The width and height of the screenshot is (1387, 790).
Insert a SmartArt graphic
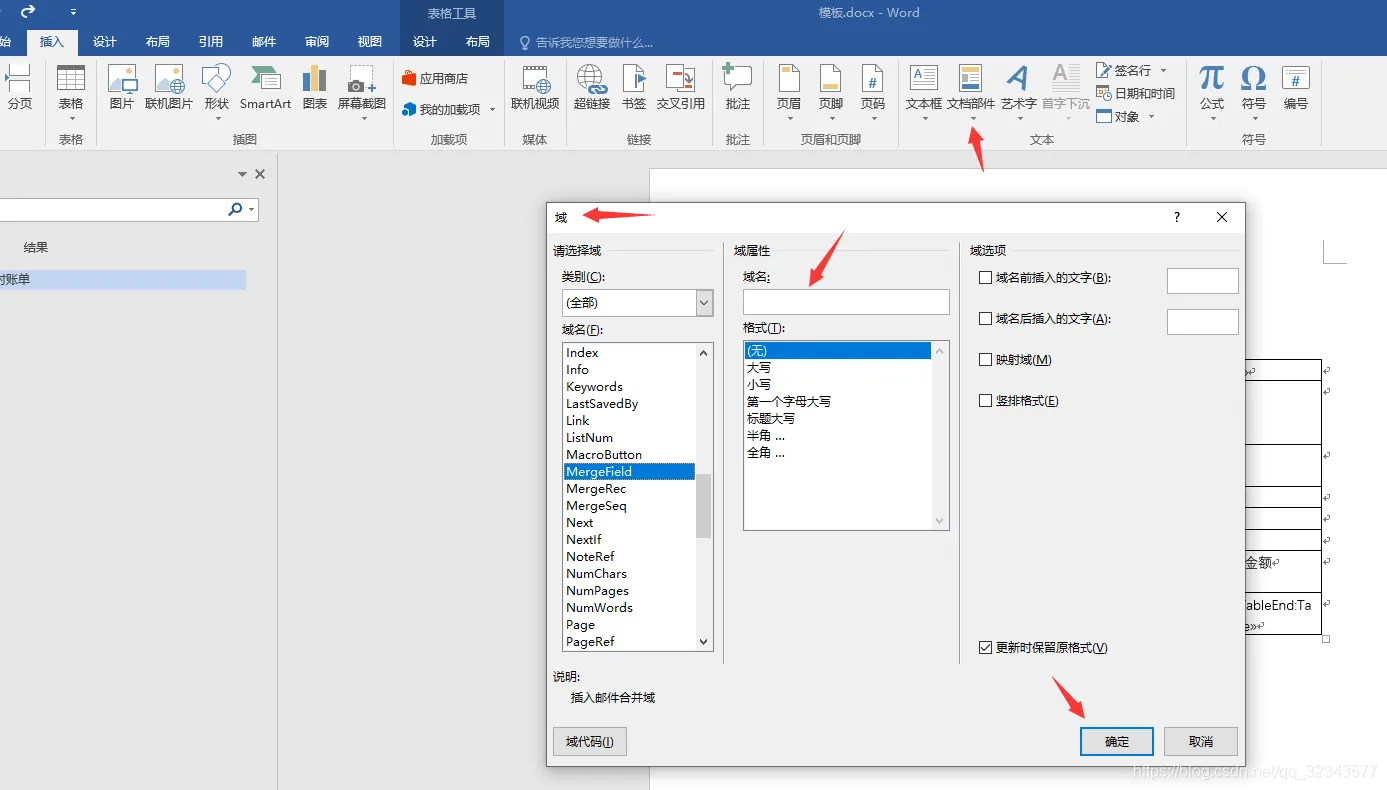[265, 88]
